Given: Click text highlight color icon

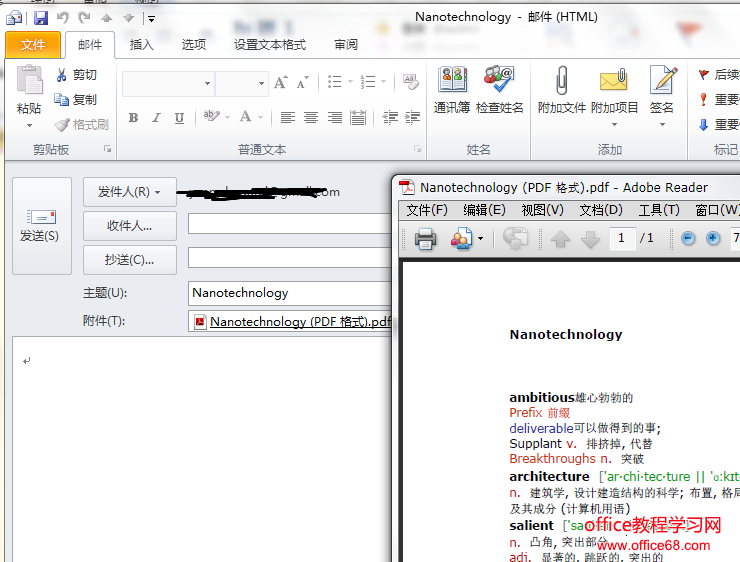Looking at the screenshot, I should [x=211, y=116].
